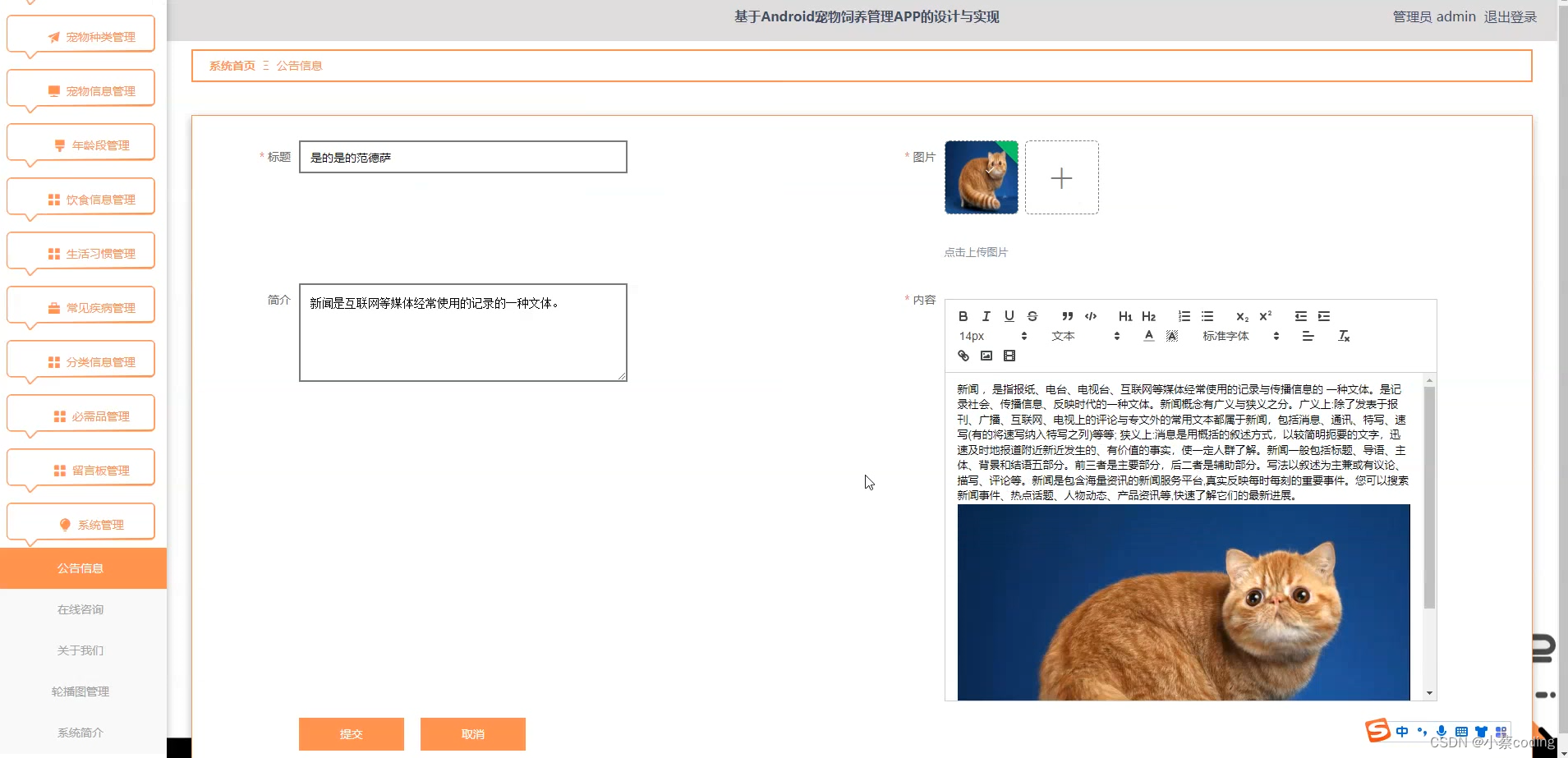Focus the 简介 summary textarea

pos(463,333)
